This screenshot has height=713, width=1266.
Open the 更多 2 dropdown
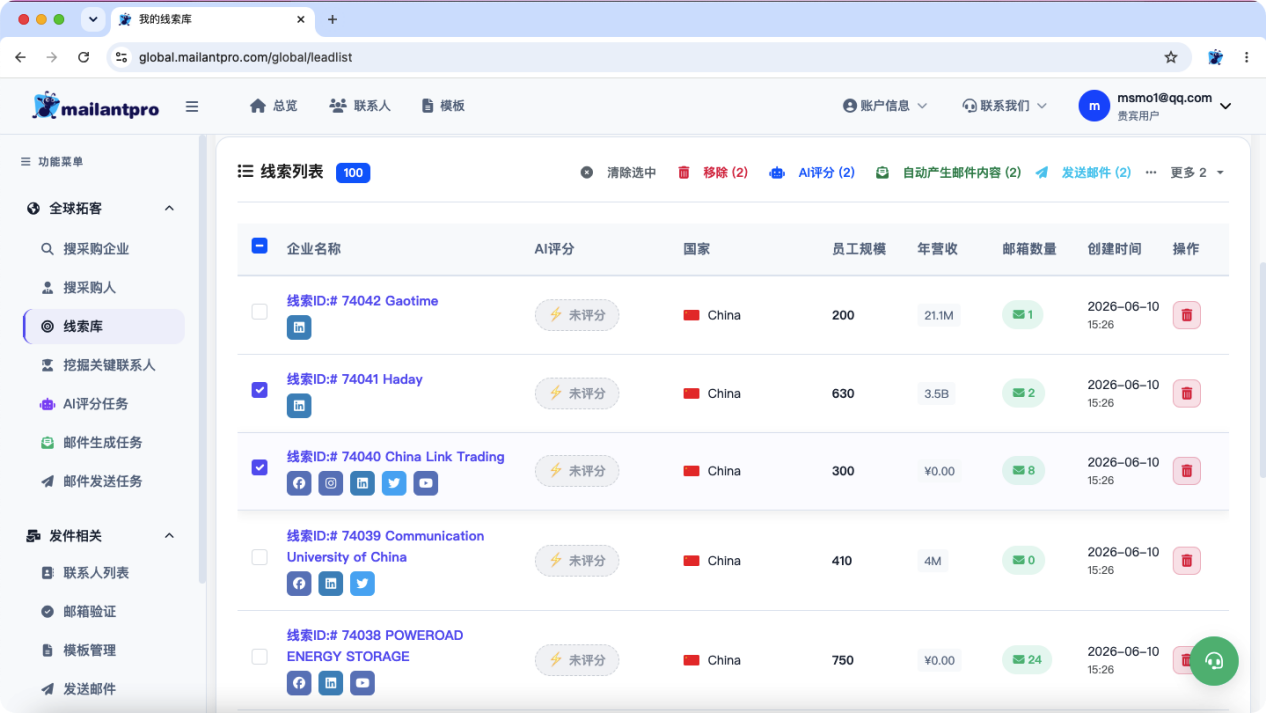pos(1197,173)
